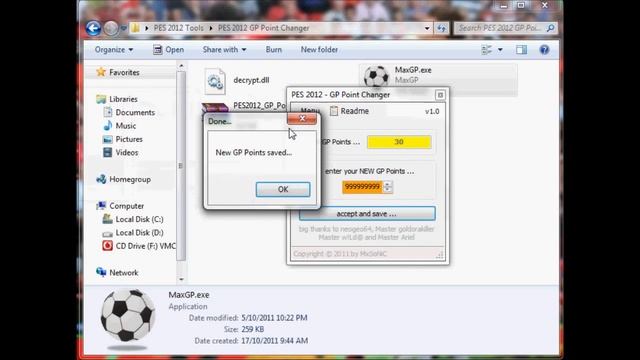Click OK in the Done dialog
Image resolution: width=640 pixels, height=360 pixels.
pos(283,189)
